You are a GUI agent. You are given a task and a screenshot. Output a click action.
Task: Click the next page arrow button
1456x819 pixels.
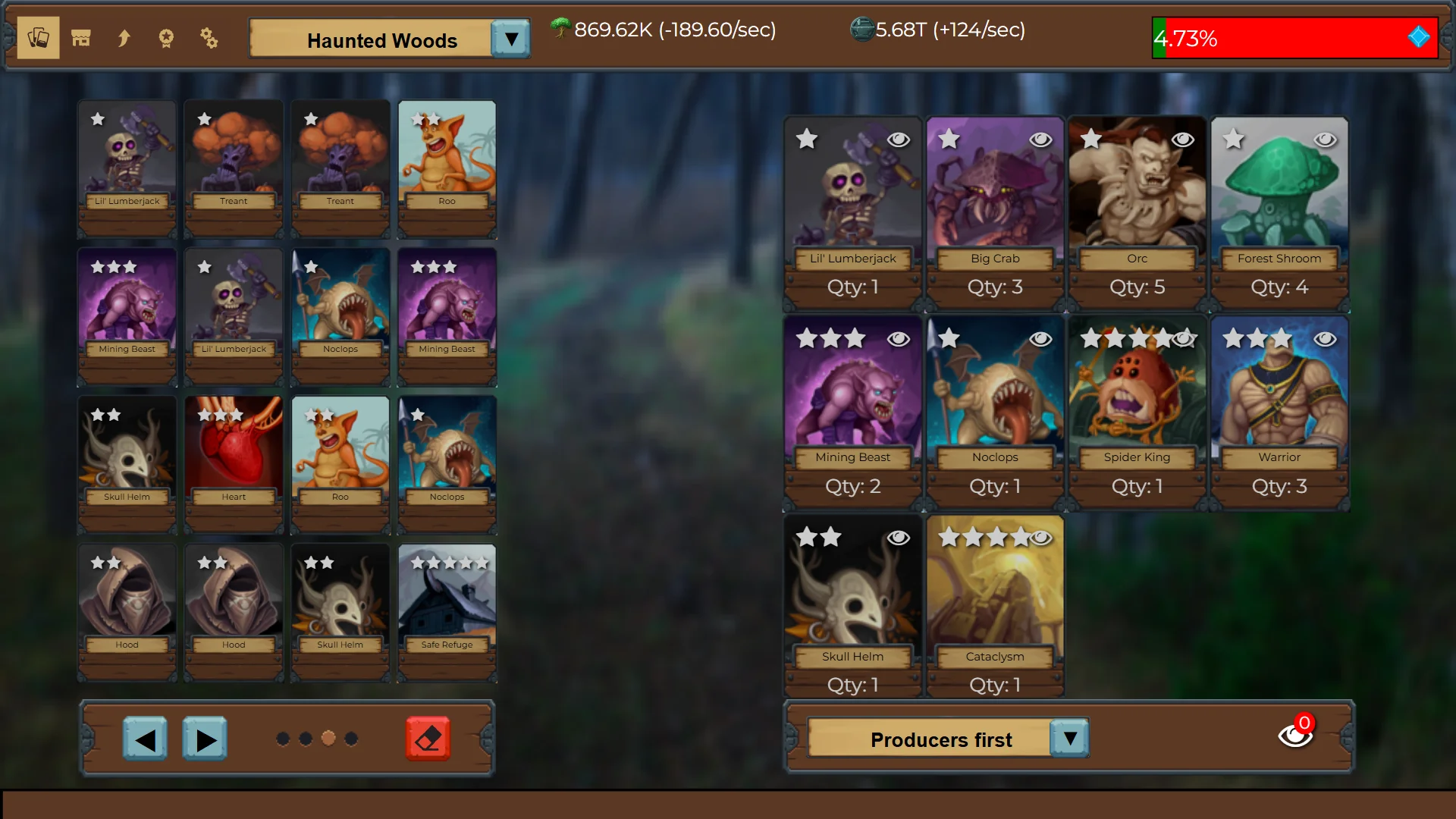(x=204, y=737)
